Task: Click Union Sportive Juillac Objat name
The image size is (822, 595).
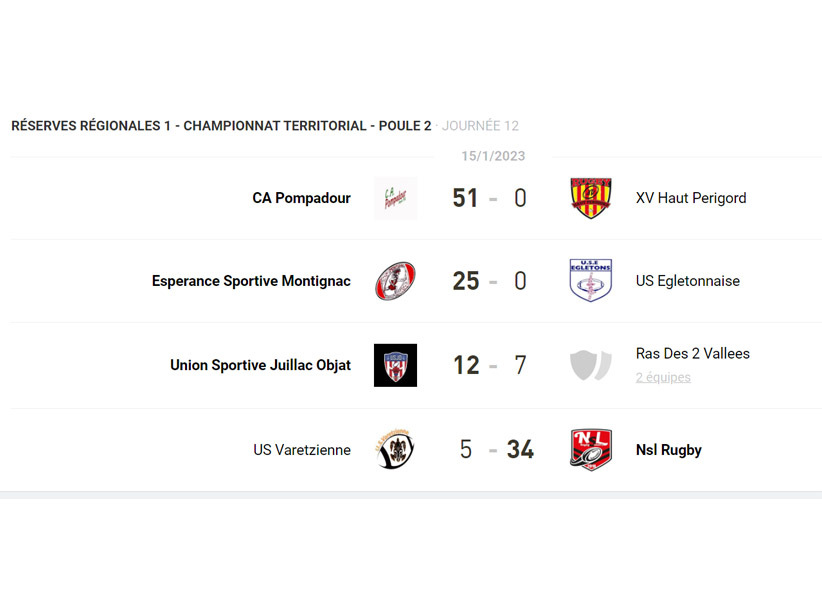Action: pos(260,365)
